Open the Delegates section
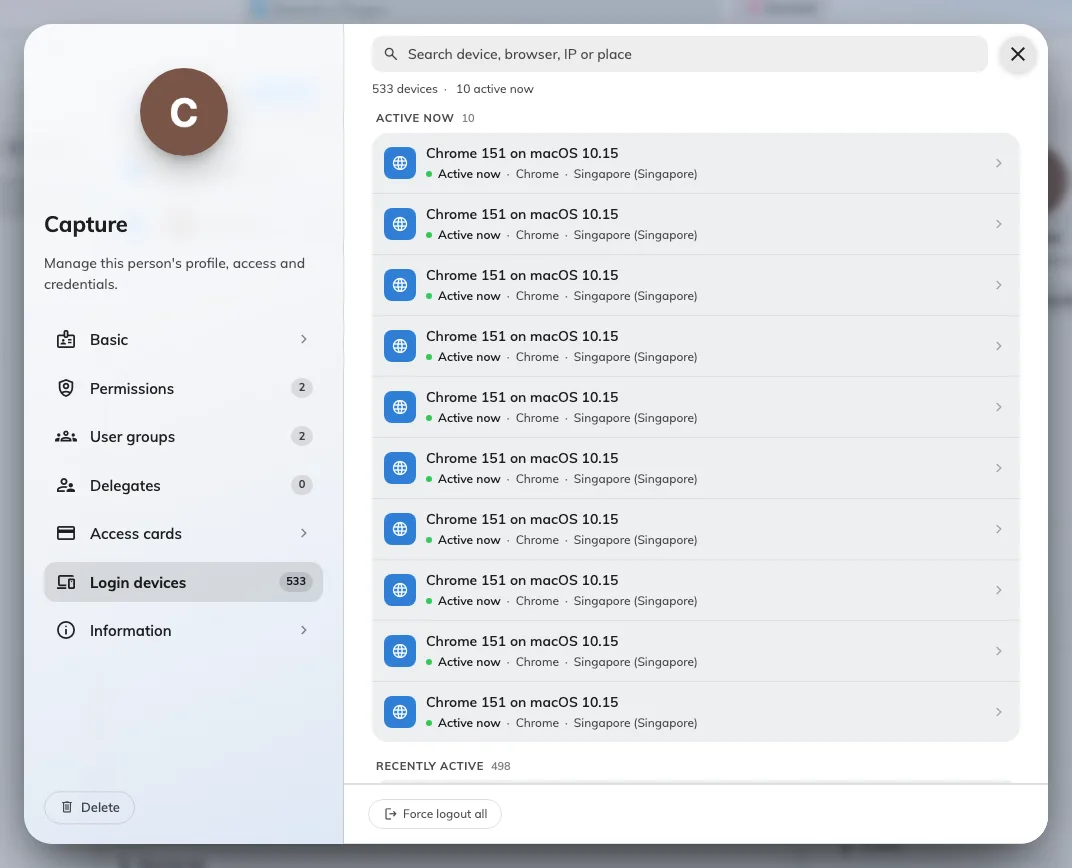The height and width of the screenshot is (868, 1072). 183,485
